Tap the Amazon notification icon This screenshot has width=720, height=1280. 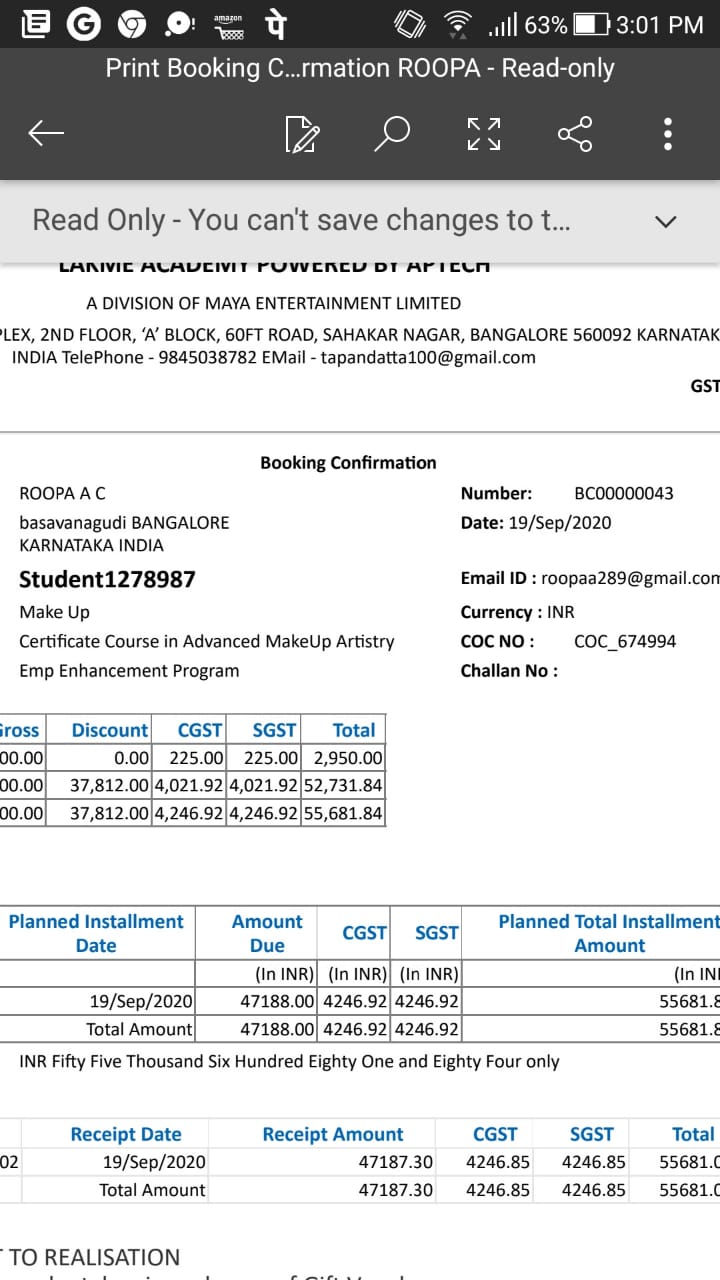tap(229, 25)
